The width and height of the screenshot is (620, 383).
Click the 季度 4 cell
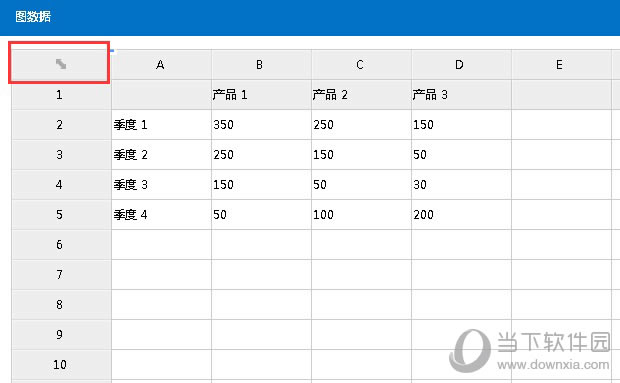point(161,215)
